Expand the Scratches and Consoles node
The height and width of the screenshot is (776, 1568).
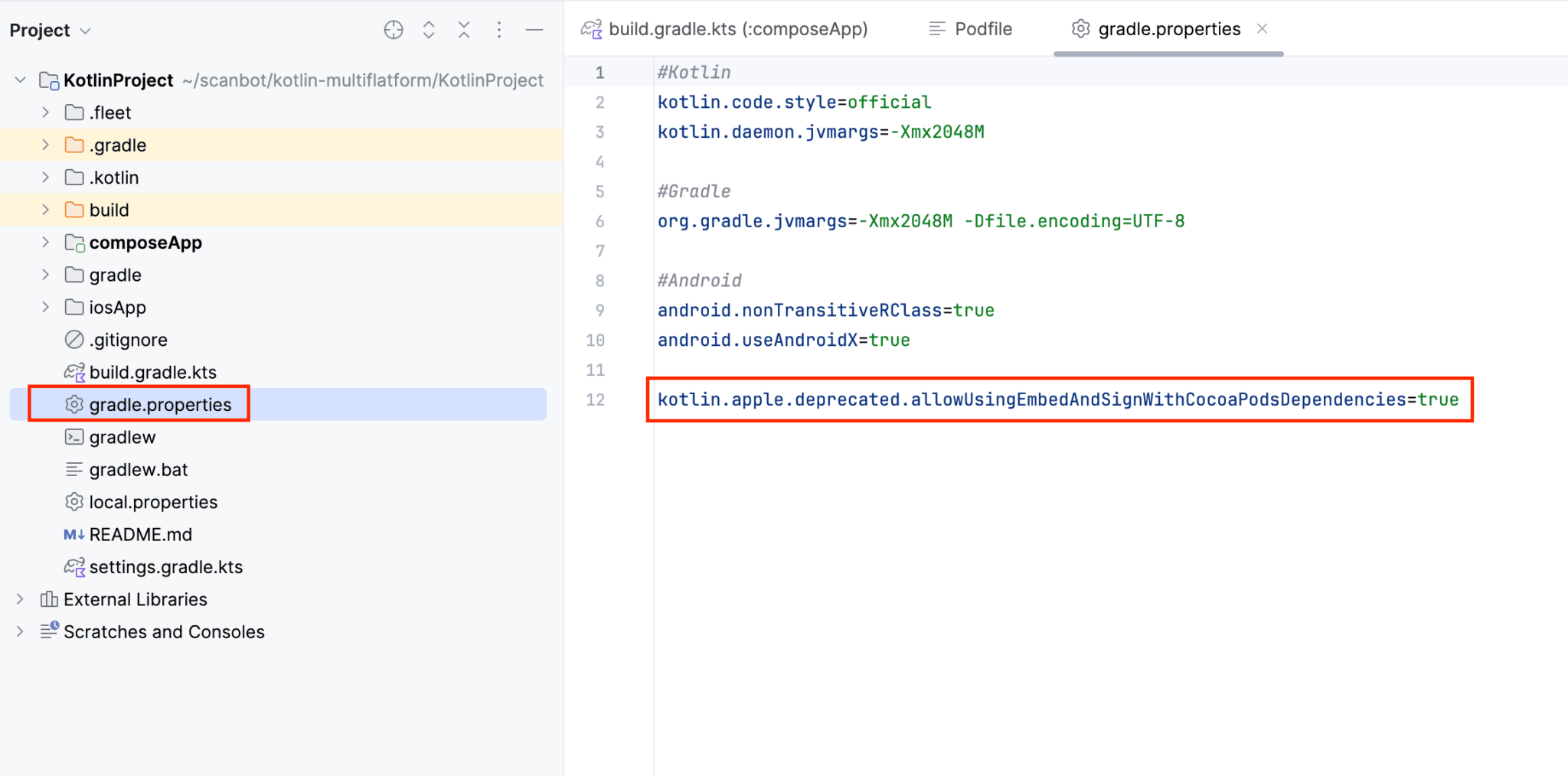[21, 631]
